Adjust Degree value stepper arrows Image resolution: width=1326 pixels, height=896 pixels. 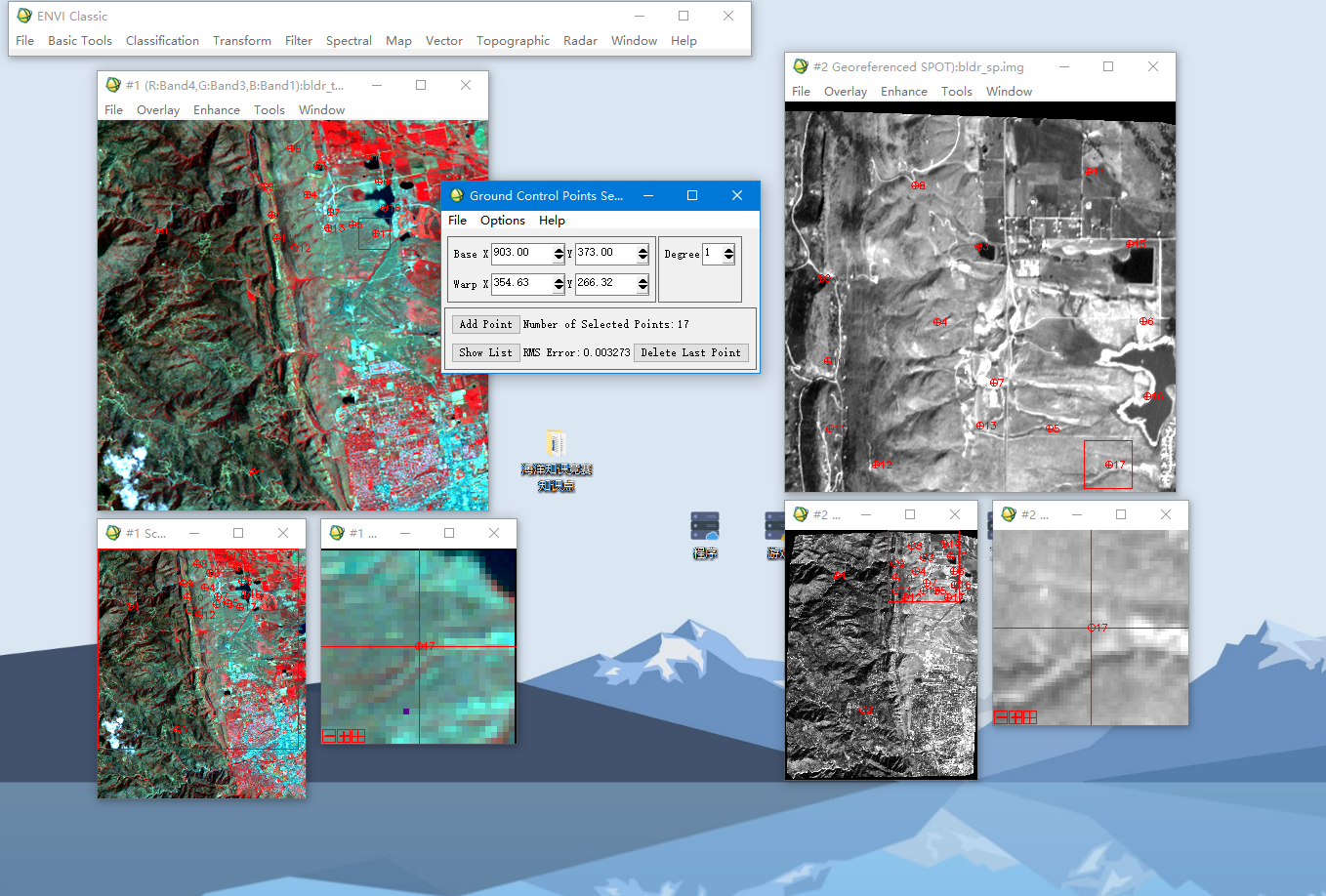tap(728, 254)
